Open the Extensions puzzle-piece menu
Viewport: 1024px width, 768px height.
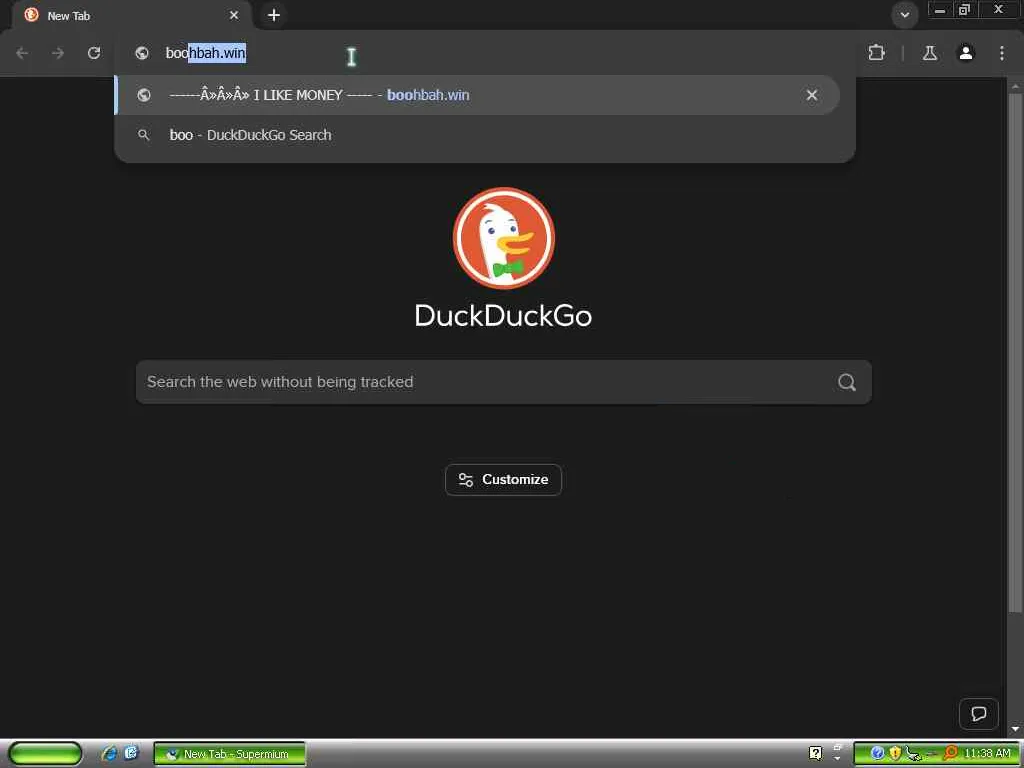876,53
